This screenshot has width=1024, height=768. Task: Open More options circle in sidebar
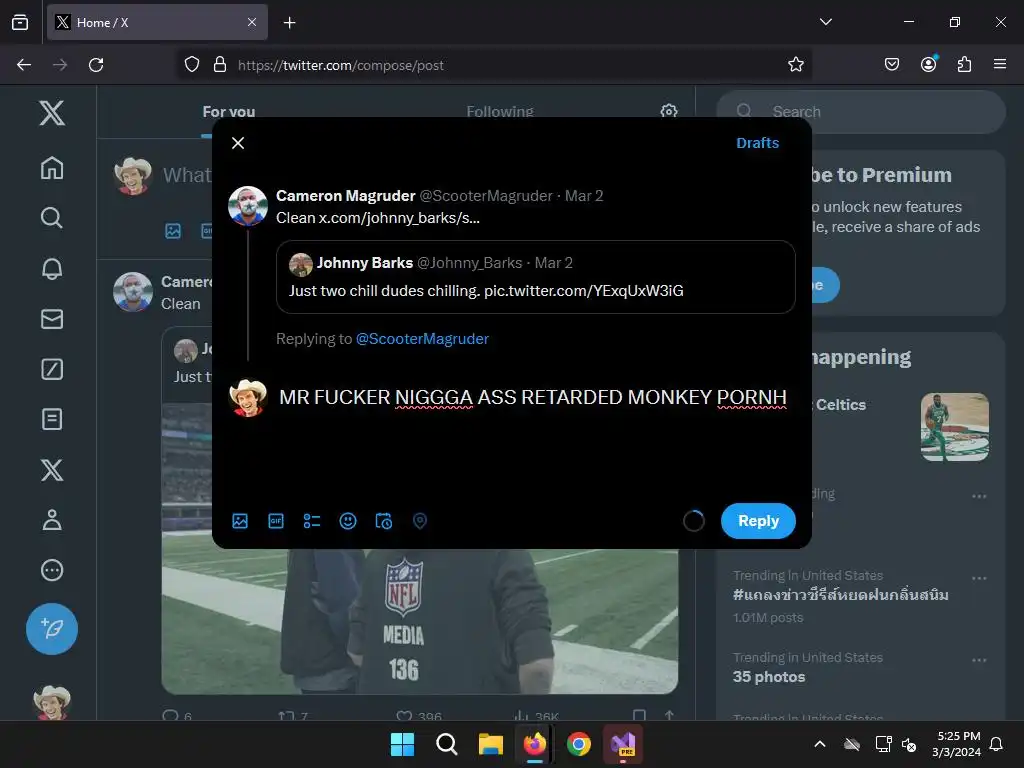click(x=52, y=570)
